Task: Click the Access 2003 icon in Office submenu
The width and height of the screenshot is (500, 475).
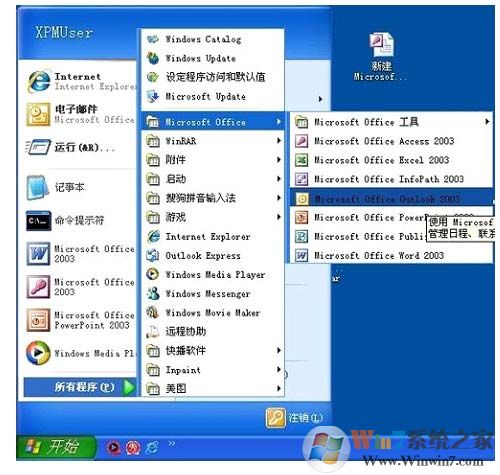Action: coord(302,141)
